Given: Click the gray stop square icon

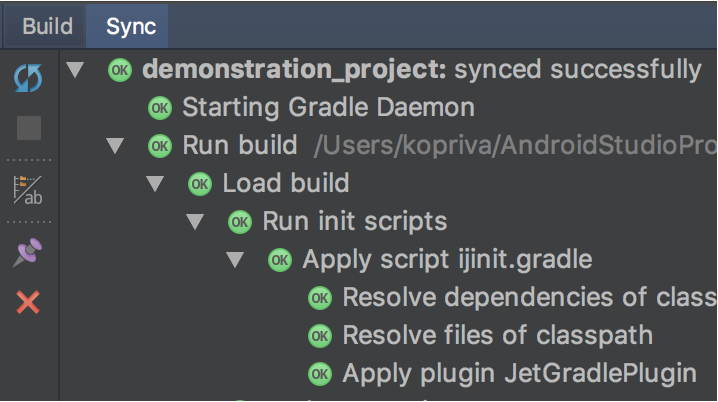Looking at the screenshot, I should tap(29, 128).
